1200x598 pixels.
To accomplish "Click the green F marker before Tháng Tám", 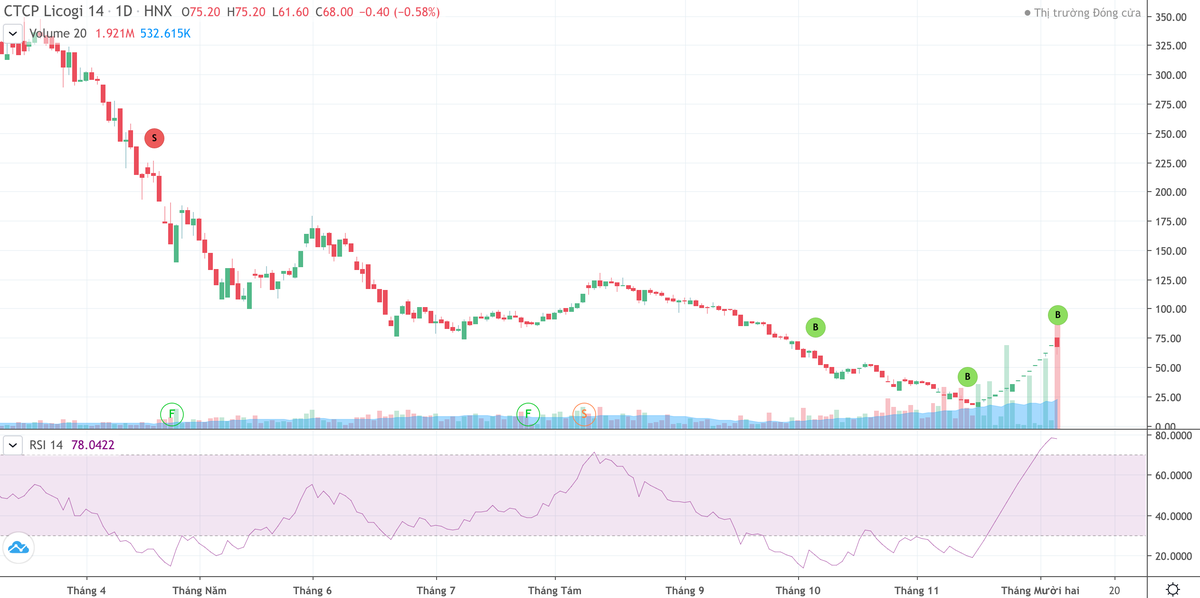I will 528,414.
